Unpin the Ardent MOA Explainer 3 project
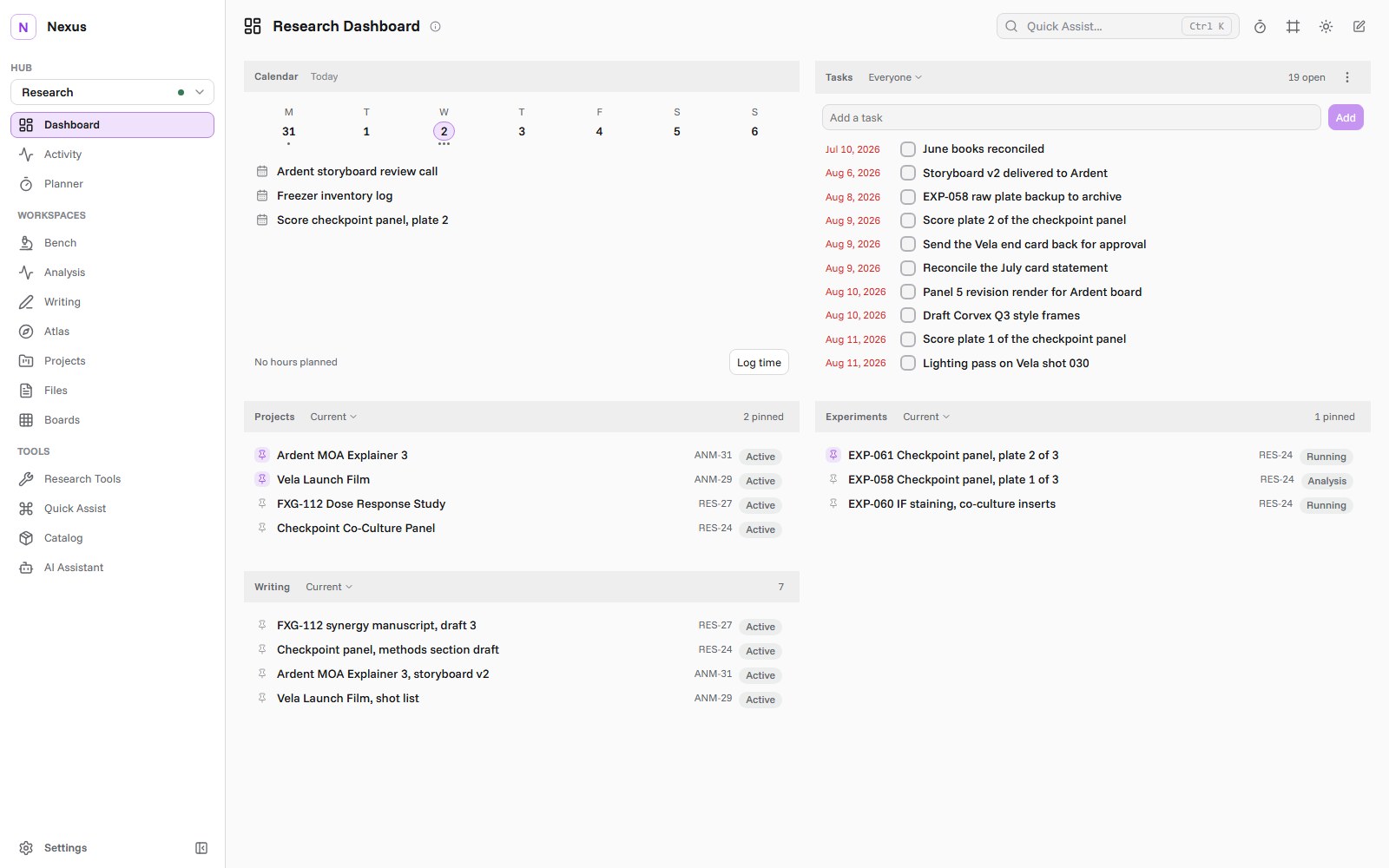 click(x=262, y=455)
